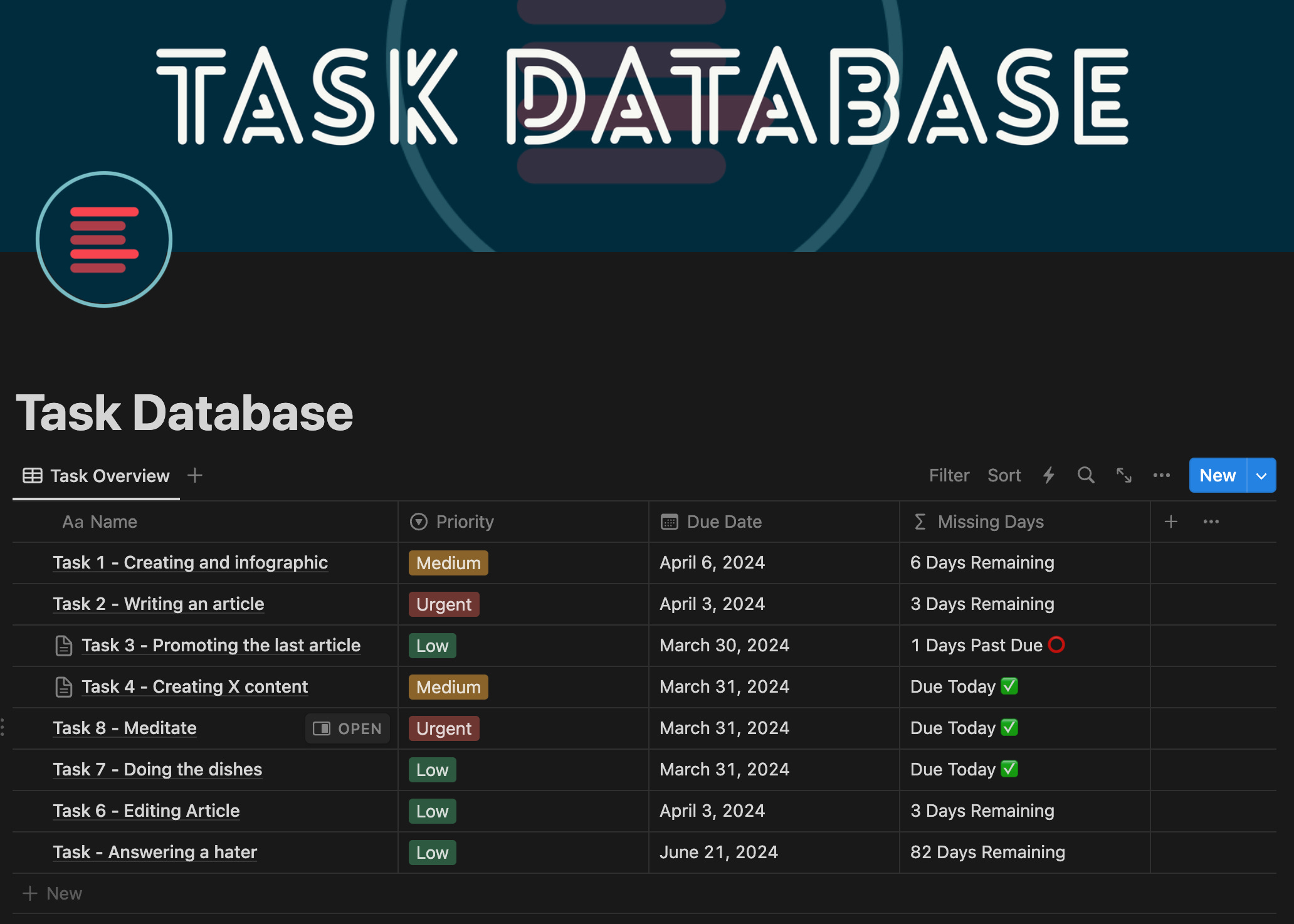Add a new view with plus icon

coord(195,476)
